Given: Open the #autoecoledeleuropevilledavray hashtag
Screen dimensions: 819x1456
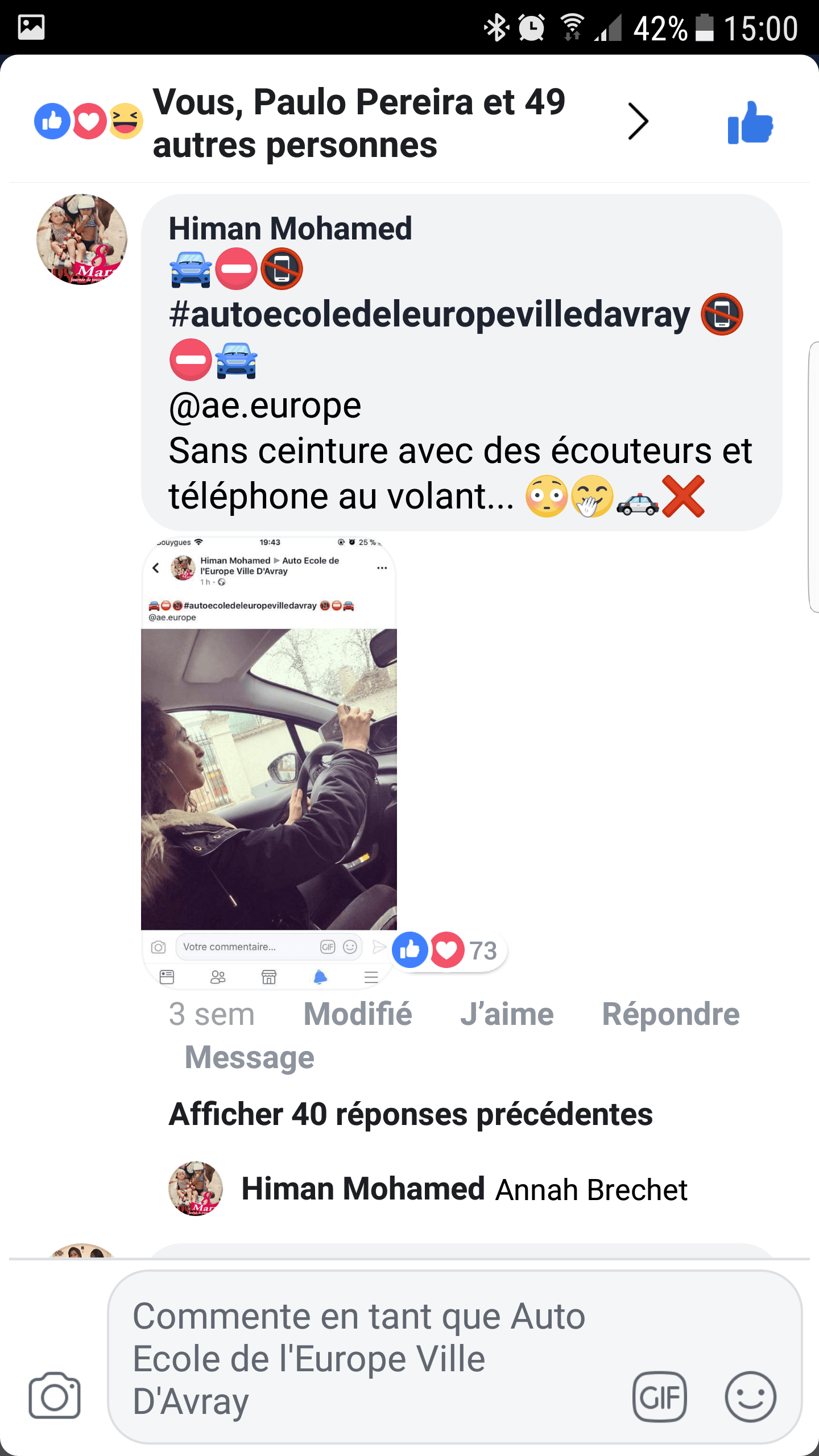Looking at the screenshot, I should pyautogui.click(x=429, y=315).
